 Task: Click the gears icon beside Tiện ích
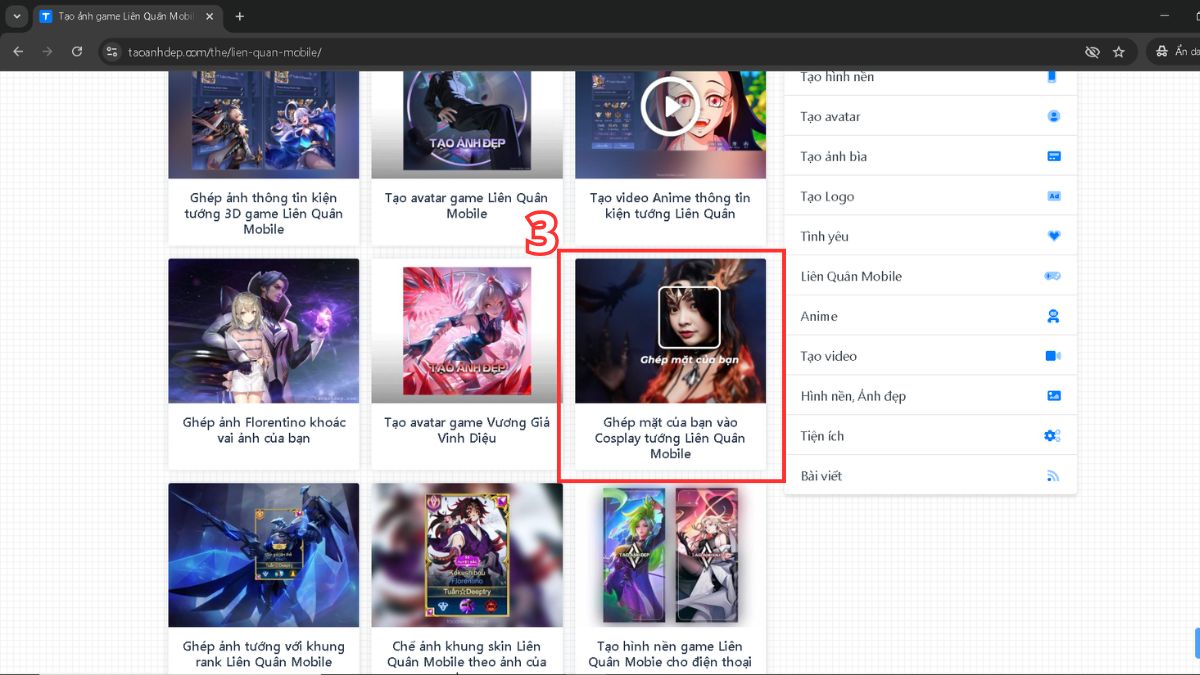tap(1052, 436)
